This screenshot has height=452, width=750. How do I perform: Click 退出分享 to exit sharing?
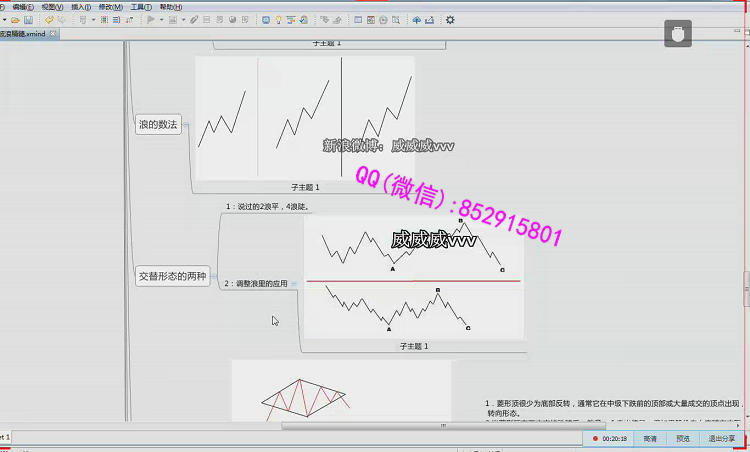coord(722,438)
